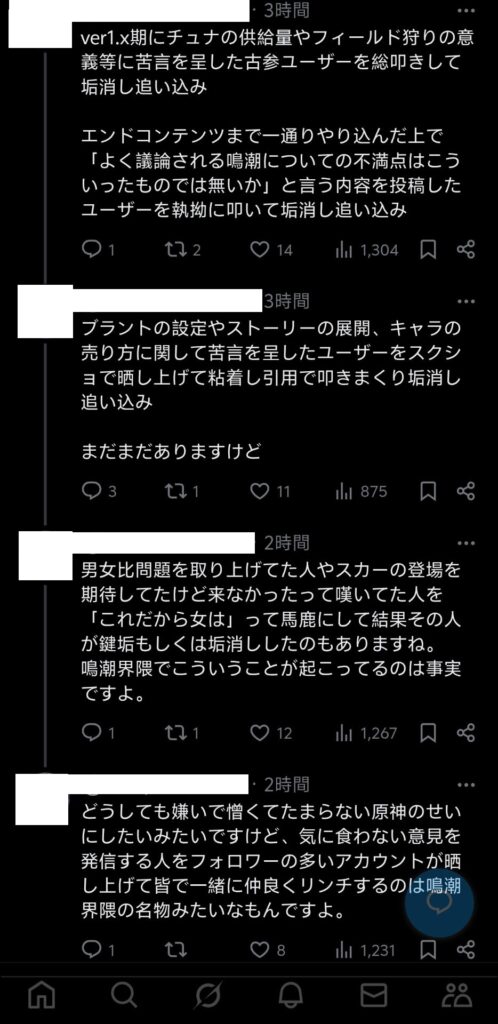Open the Grok slash icon tab
498x1024 pixels.
(x=208, y=995)
